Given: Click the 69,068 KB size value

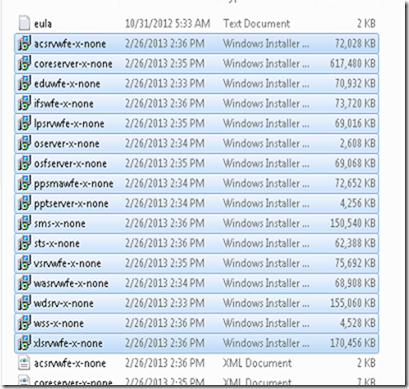Looking at the screenshot, I should coord(355,163).
